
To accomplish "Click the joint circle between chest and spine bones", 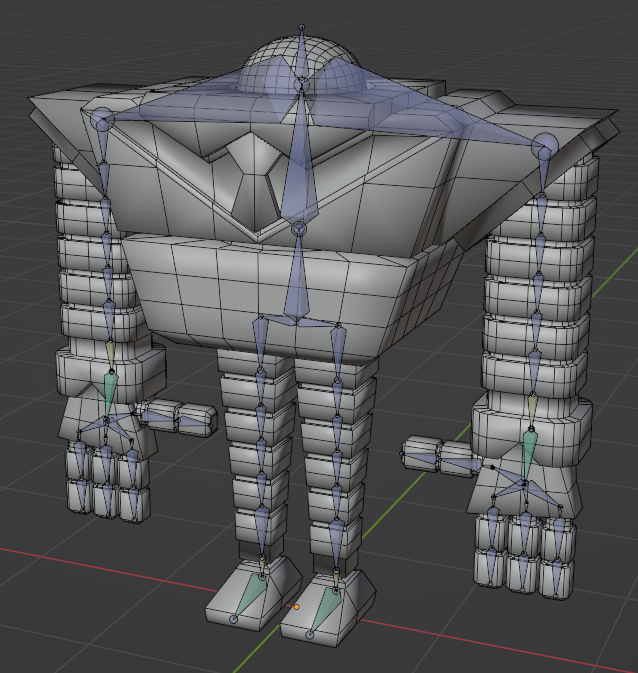I will tap(298, 230).
